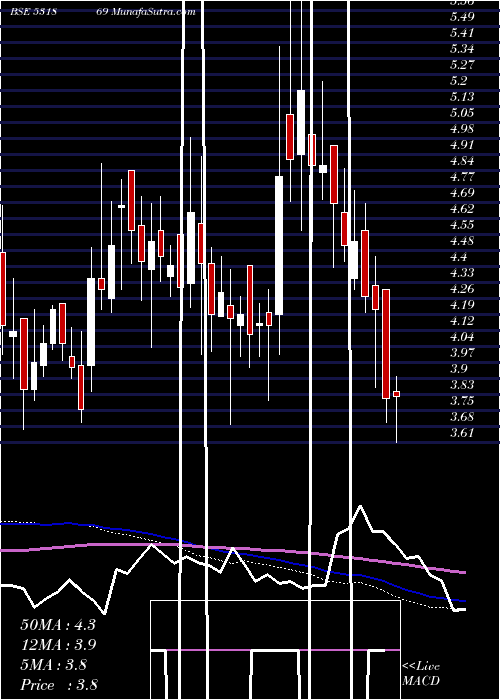
Task: Select the 5.41 price axis label
Action: coord(462,33)
